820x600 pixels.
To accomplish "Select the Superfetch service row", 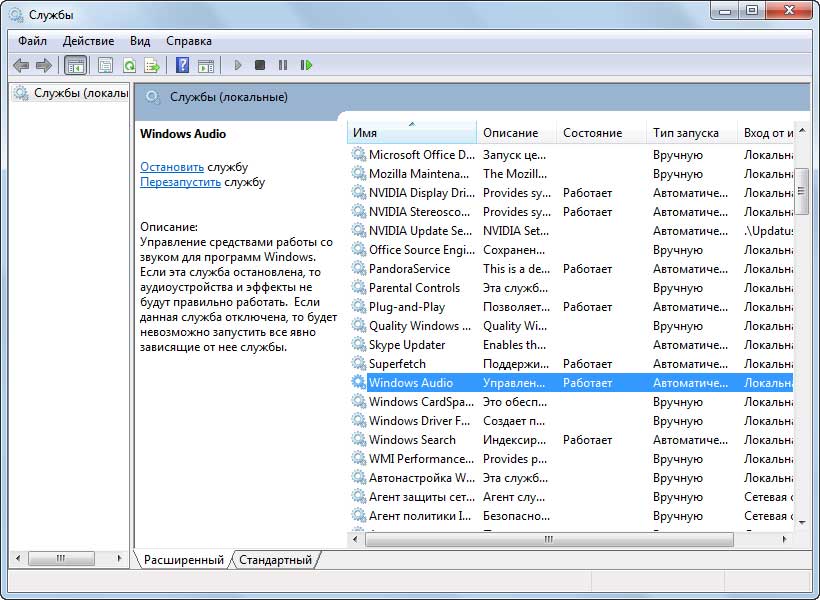I will [396, 364].
